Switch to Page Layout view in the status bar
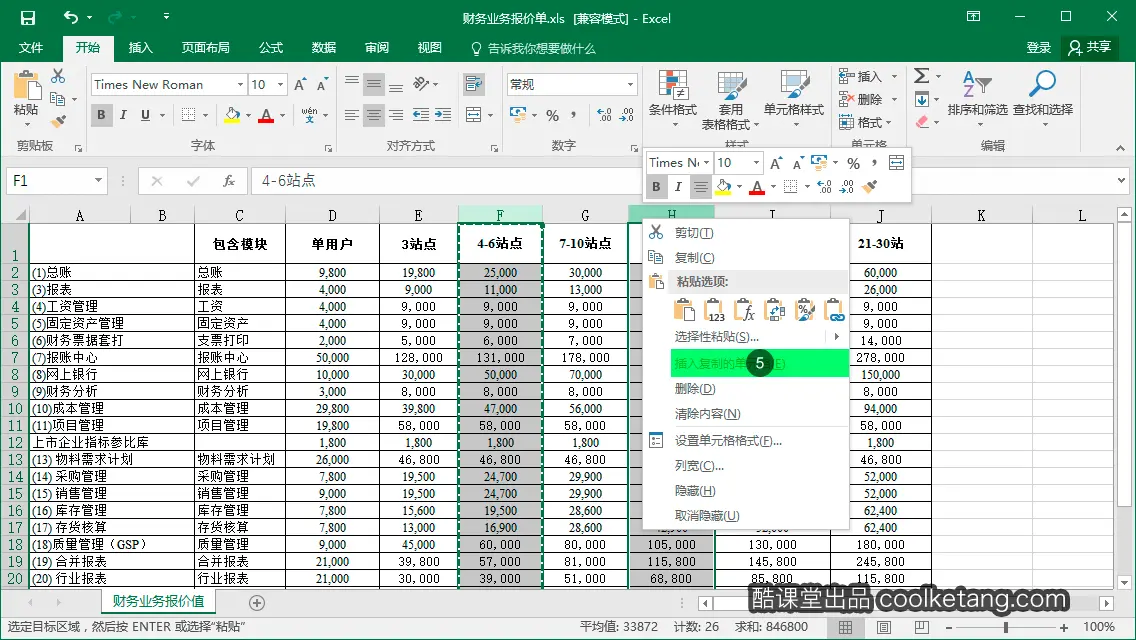Screen dimensions: 1136x640 coord(884,627)
